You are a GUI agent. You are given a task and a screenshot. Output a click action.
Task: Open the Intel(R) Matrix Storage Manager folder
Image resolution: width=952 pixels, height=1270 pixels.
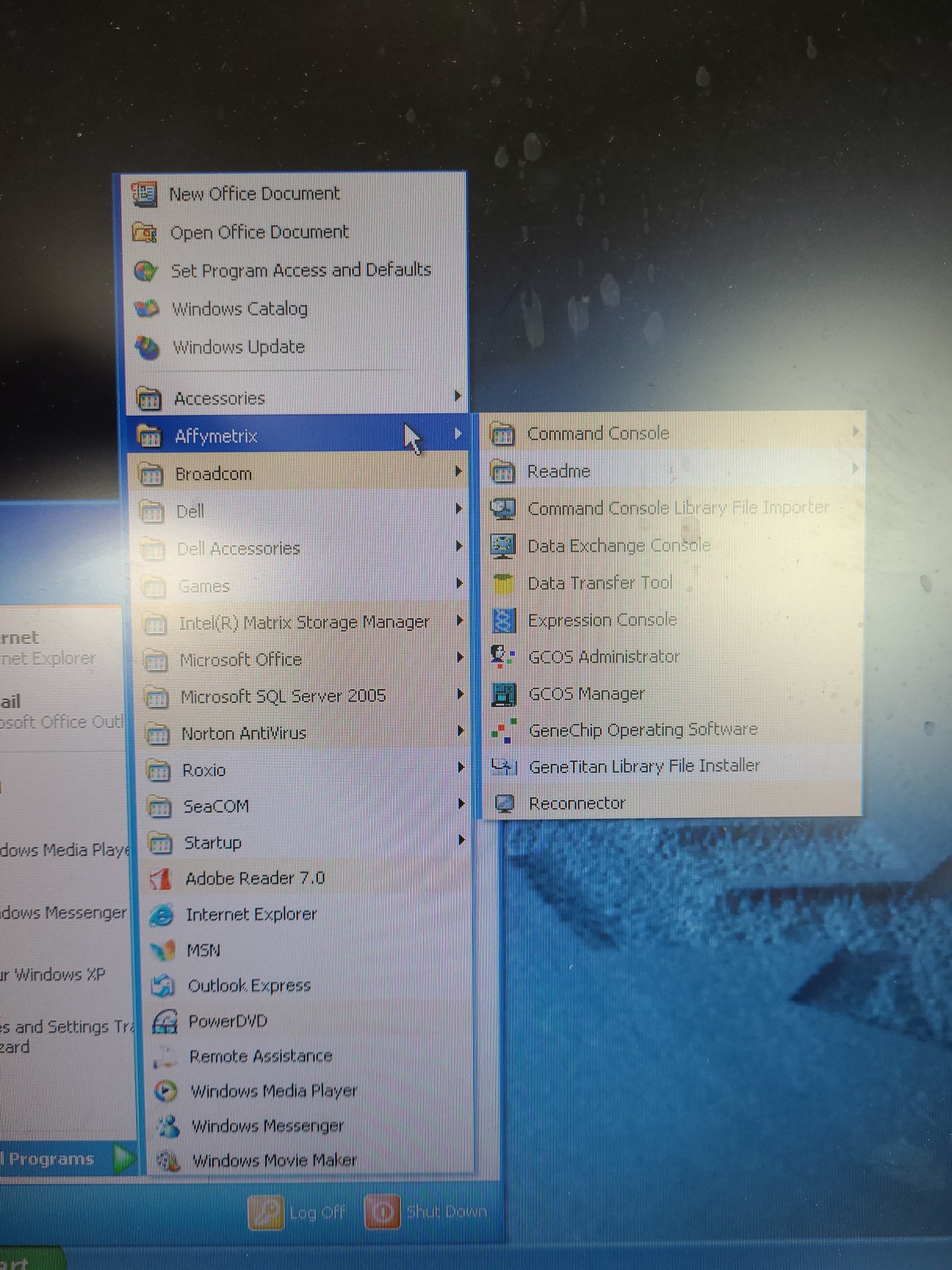click(303, 623)
